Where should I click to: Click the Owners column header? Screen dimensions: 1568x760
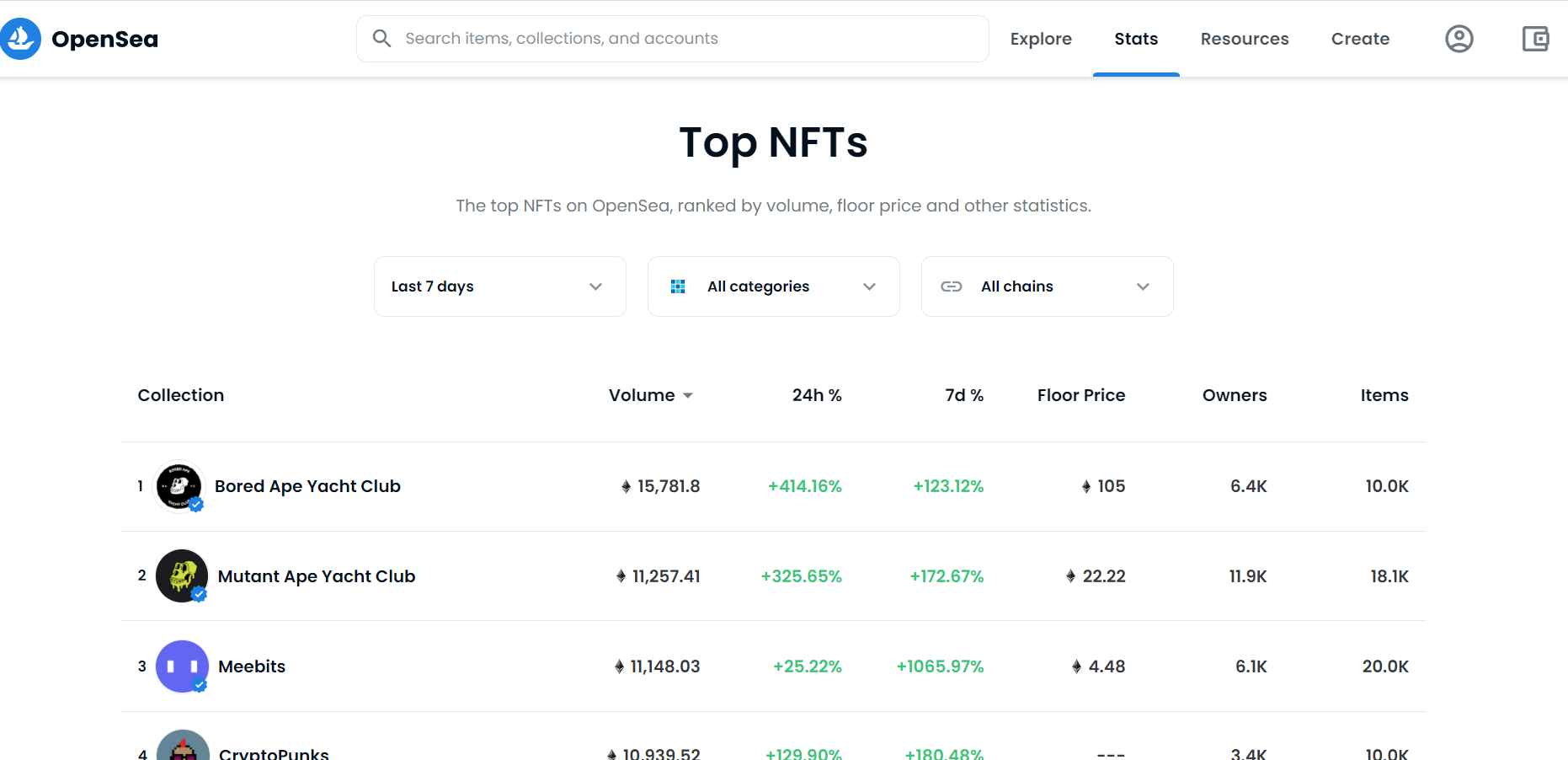click(x=1235, y=395)
